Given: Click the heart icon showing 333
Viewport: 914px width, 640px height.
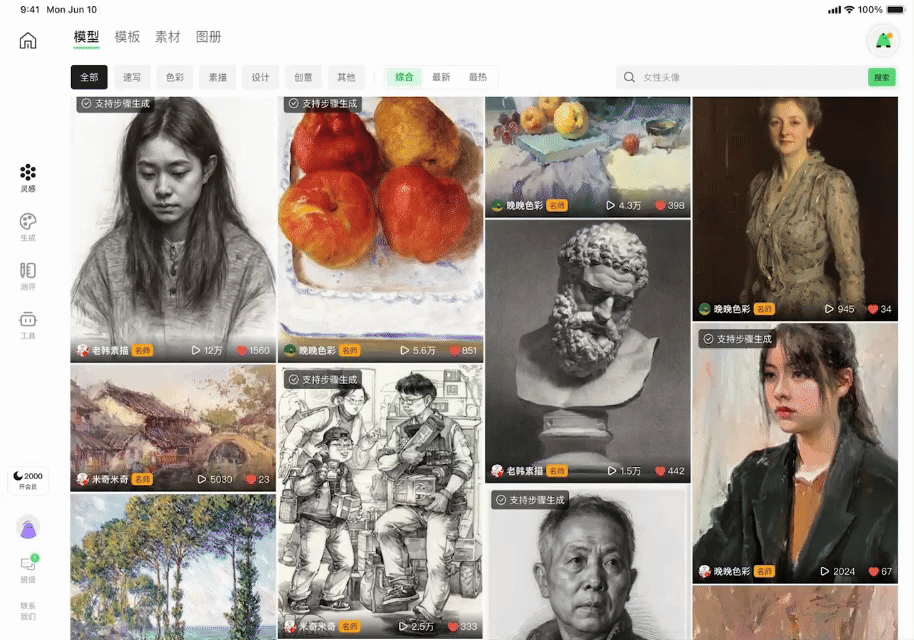Looking at the screenshot, I should coord(453,627).
